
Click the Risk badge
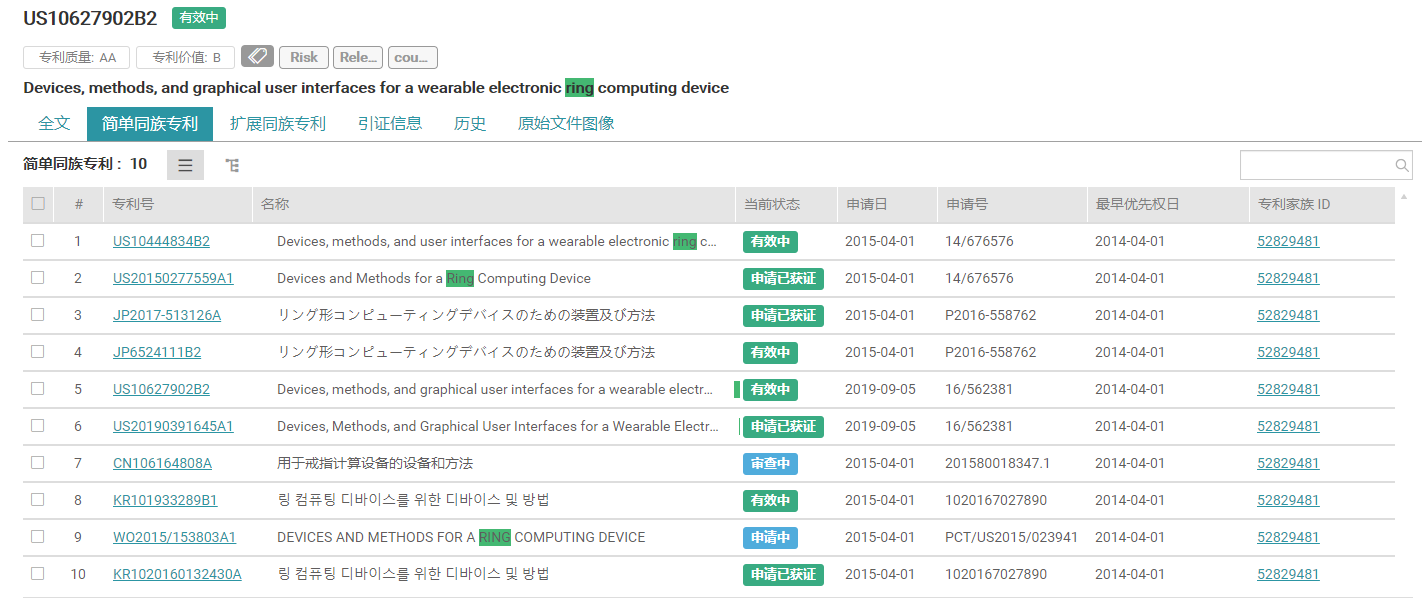303,57
